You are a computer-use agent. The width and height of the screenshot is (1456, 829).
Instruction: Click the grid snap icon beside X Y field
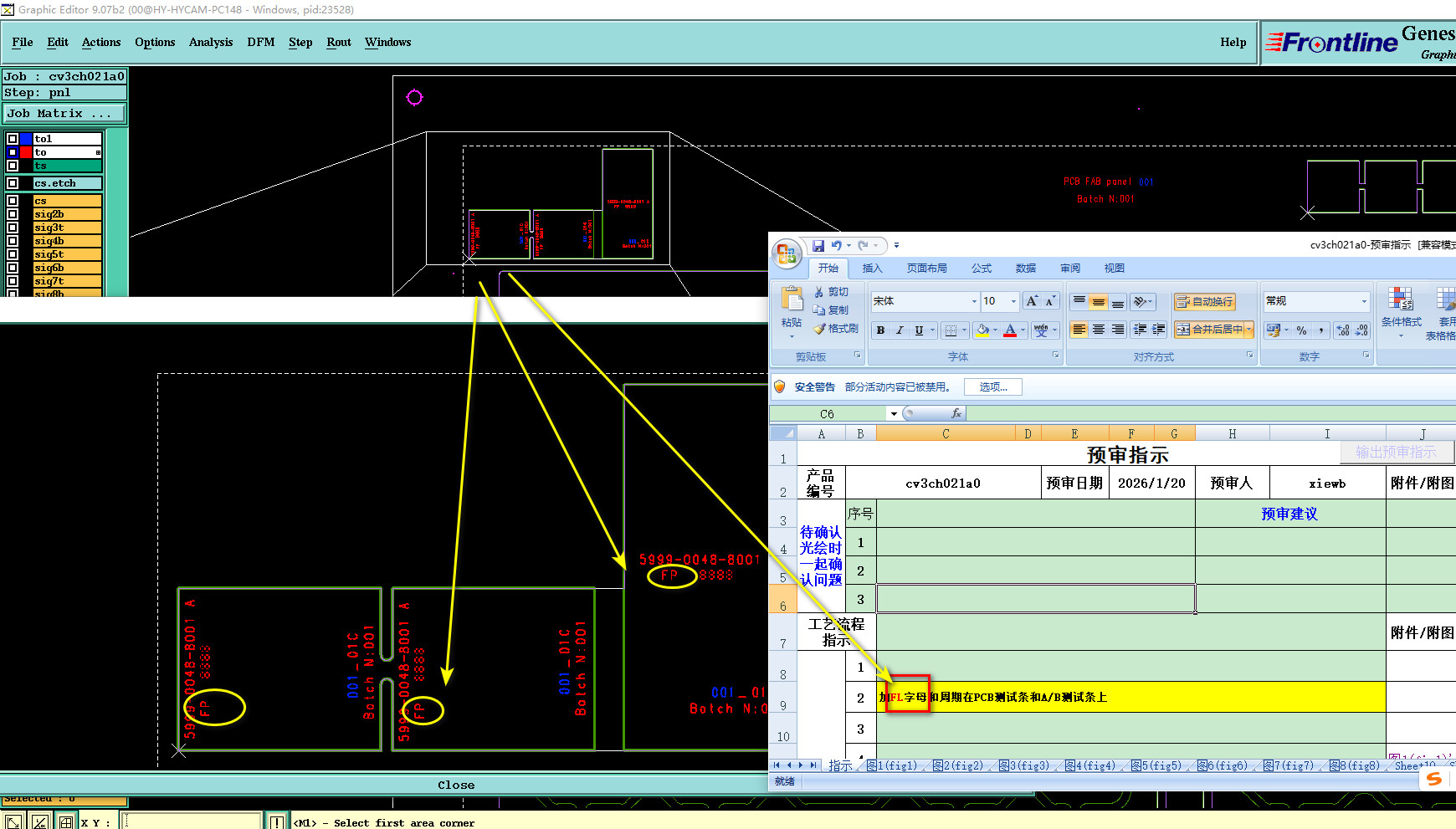click(x=65, y=822)
